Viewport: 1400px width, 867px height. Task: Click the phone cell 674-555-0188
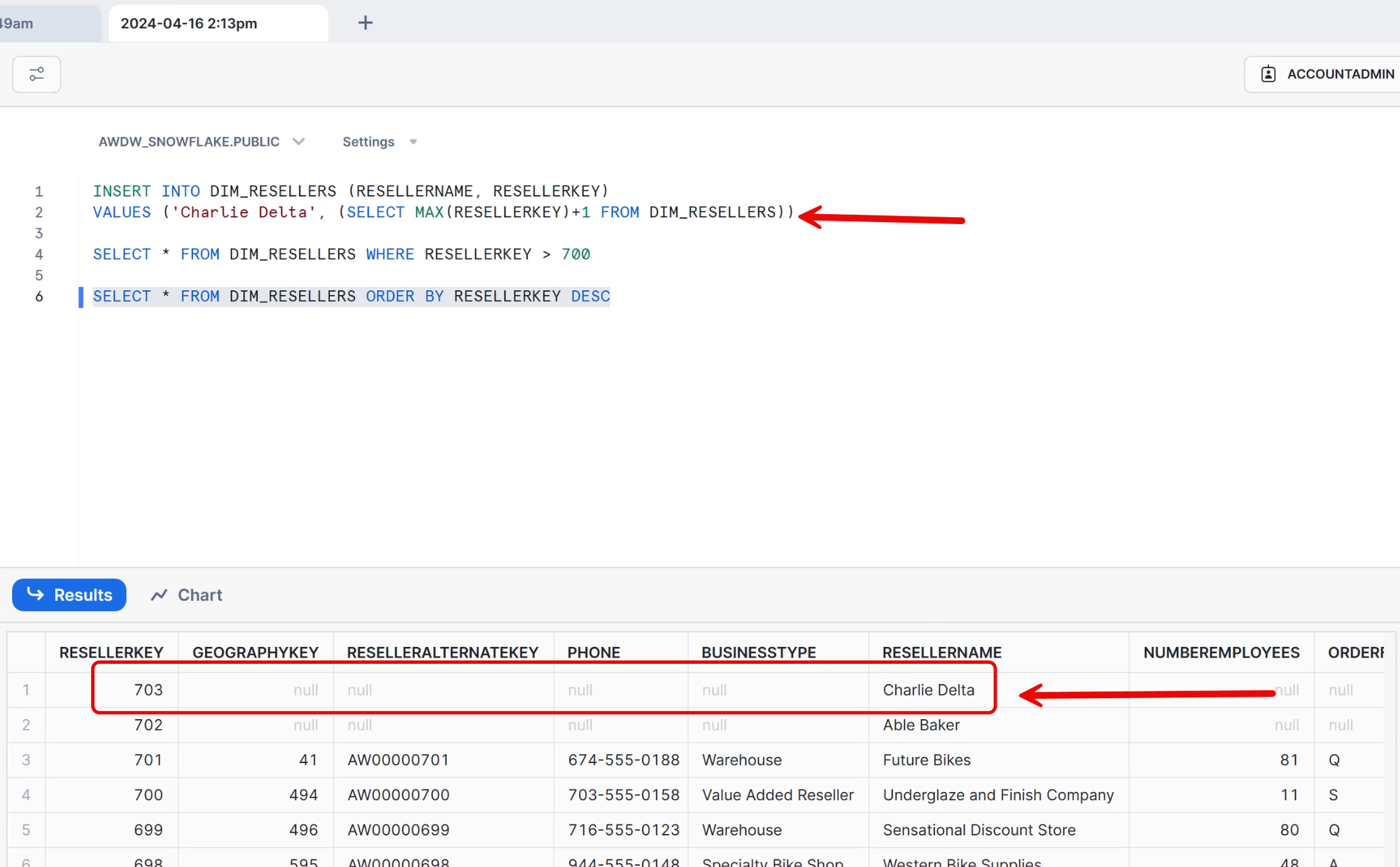pyautogui.click(x=623, y=760)
